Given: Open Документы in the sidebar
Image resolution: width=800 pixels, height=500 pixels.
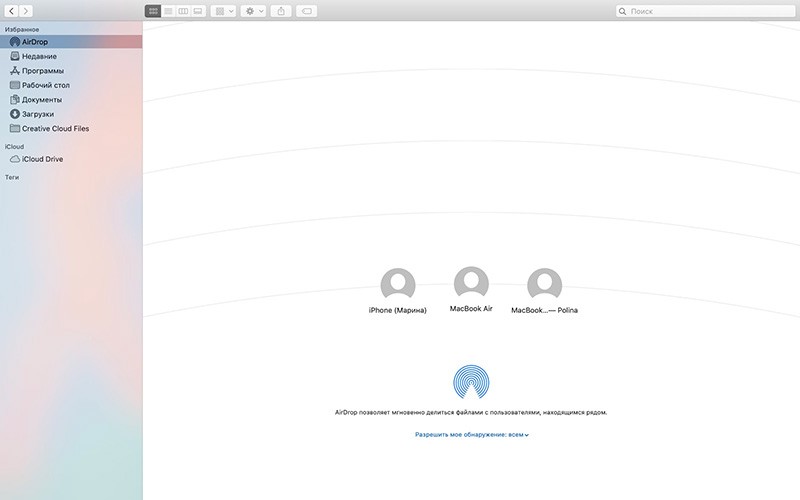Looking at the screenshot, I should [x=71, y=99].
